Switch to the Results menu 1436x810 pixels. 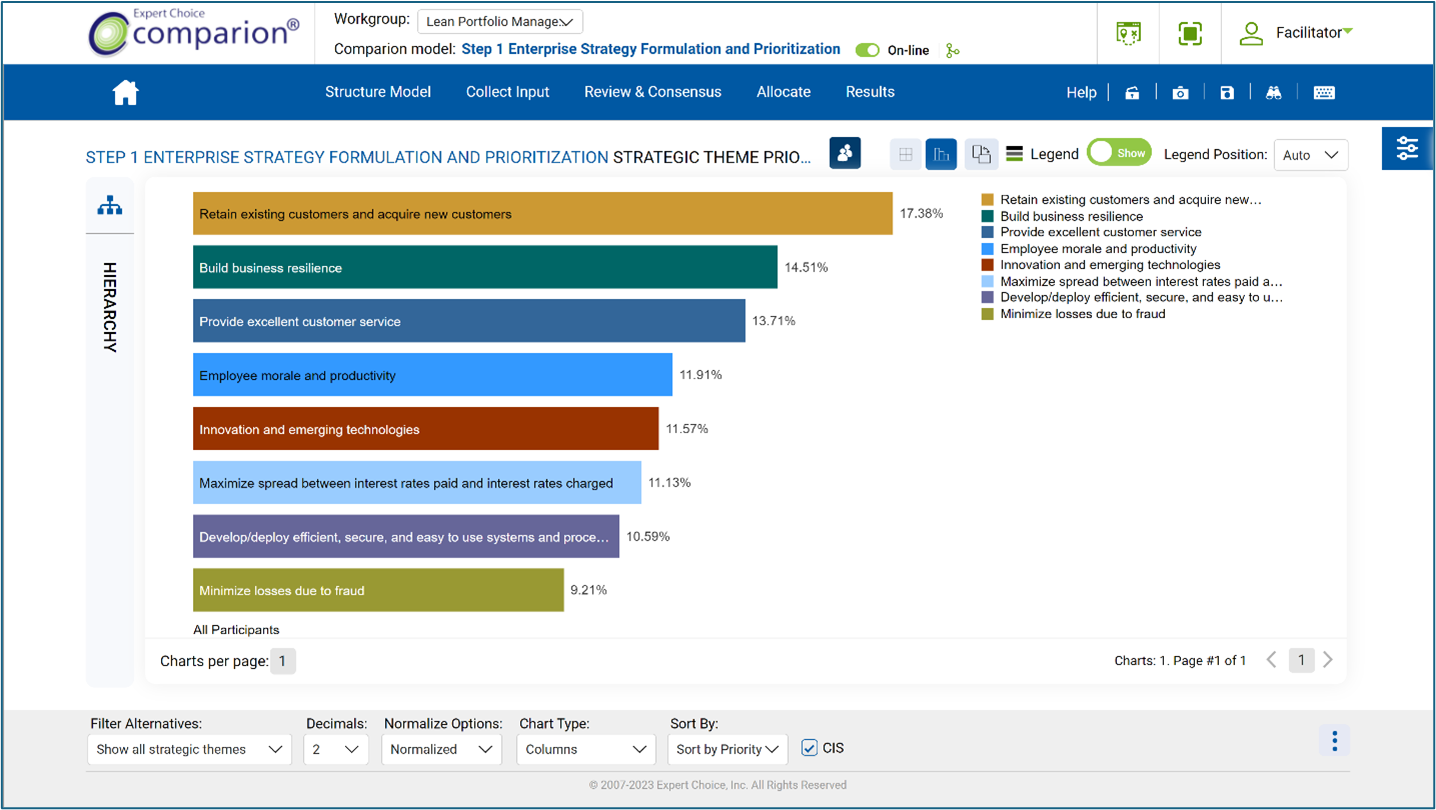(869, 92)
